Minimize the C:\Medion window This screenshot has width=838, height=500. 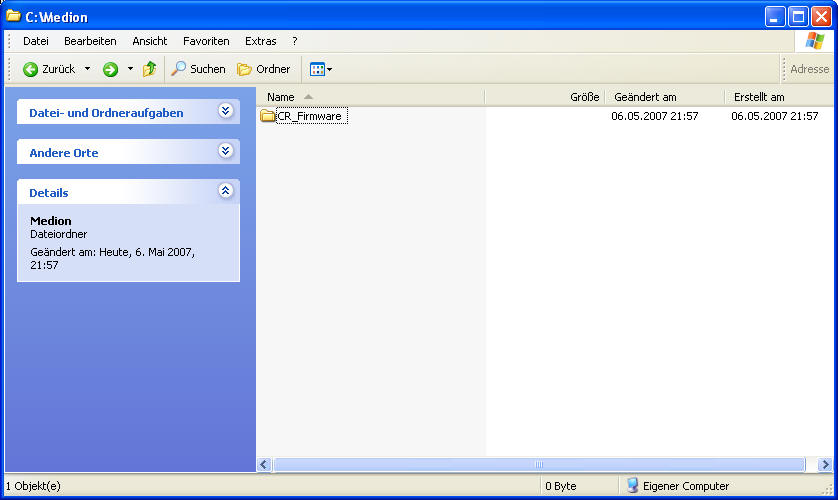point(775,17)
